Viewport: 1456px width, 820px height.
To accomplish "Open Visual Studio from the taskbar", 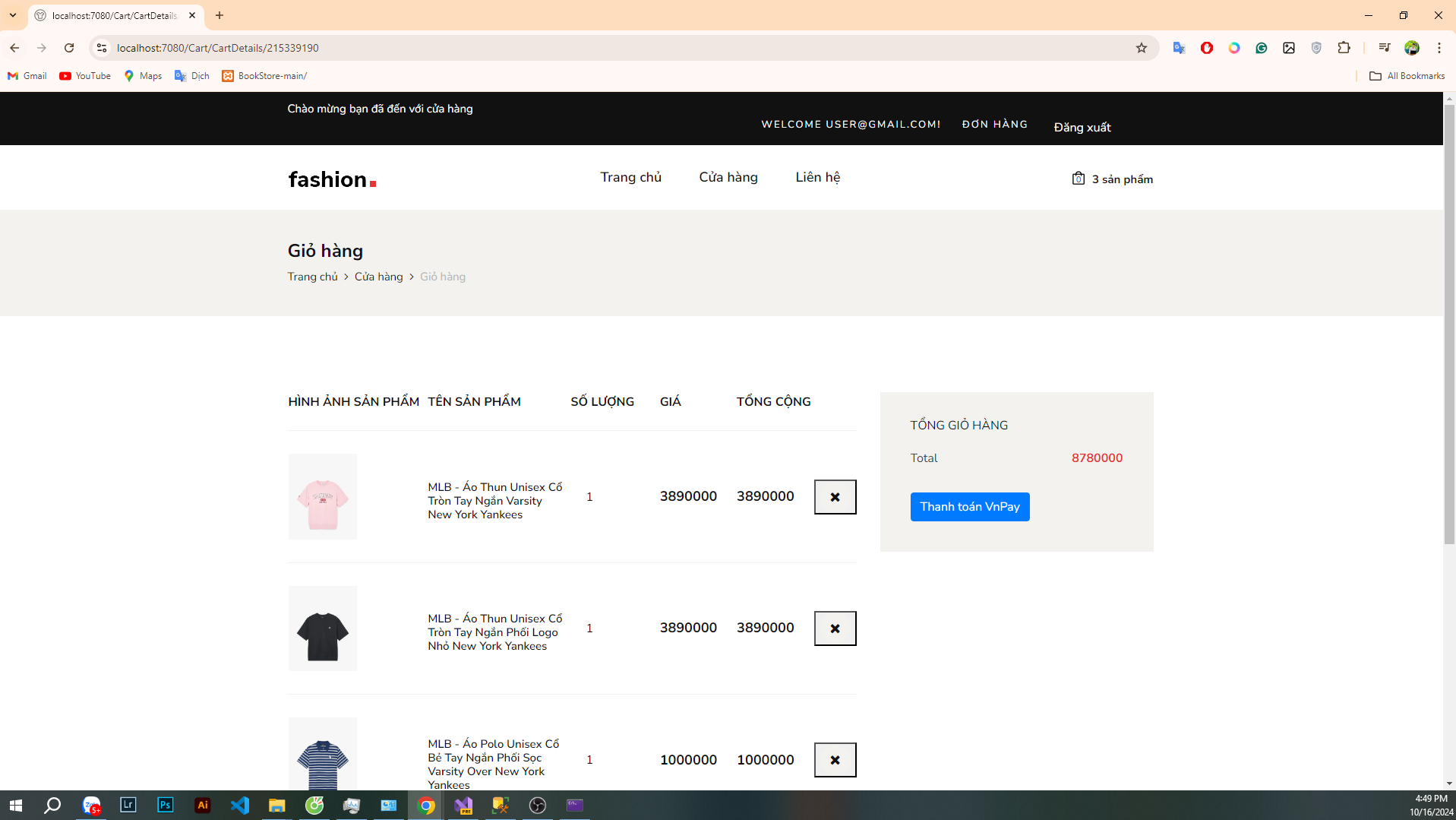I will (463, 806).
